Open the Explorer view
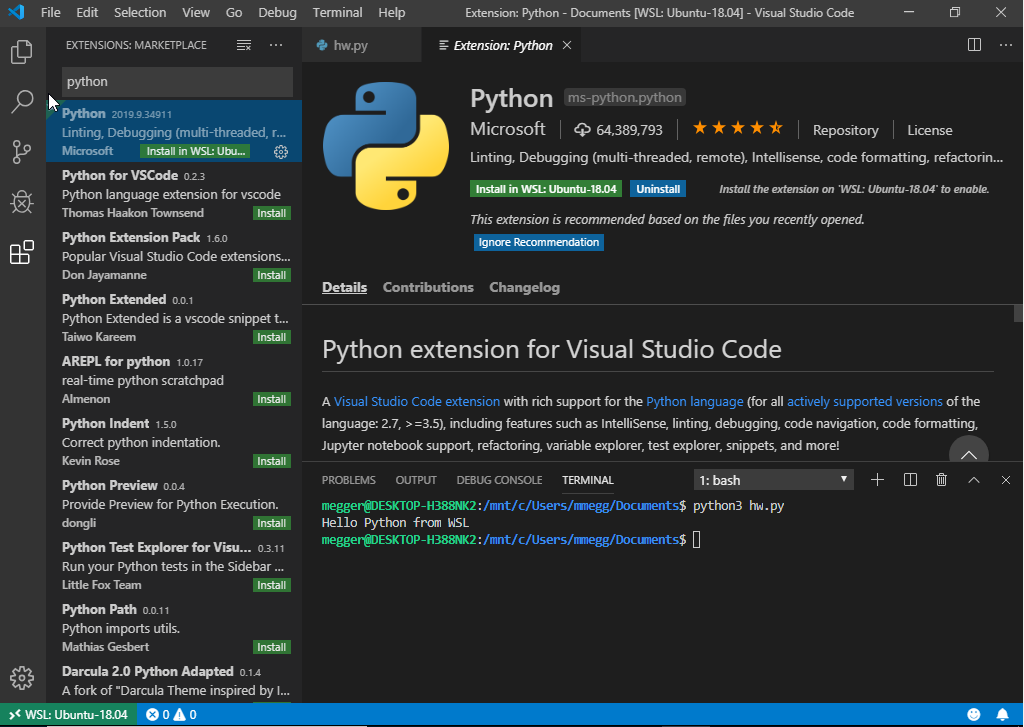1024x727 pixels. (21, 53)
